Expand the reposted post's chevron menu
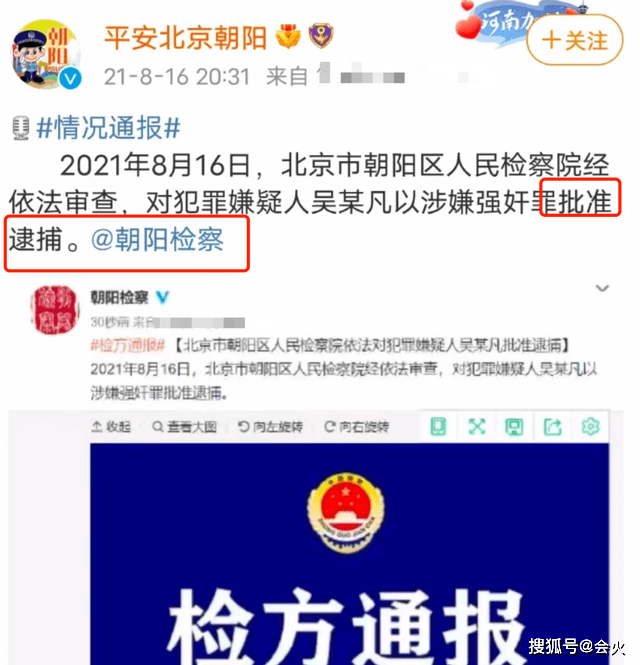640x665 pixels. (x=602, y=288)
